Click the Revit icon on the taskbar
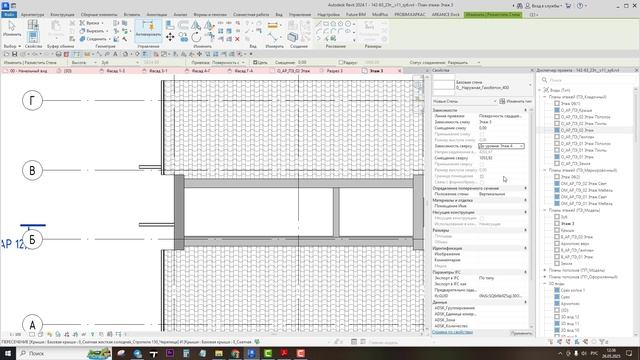The height and width of the screenshot is (360, 640). click(x=251, y=353)
